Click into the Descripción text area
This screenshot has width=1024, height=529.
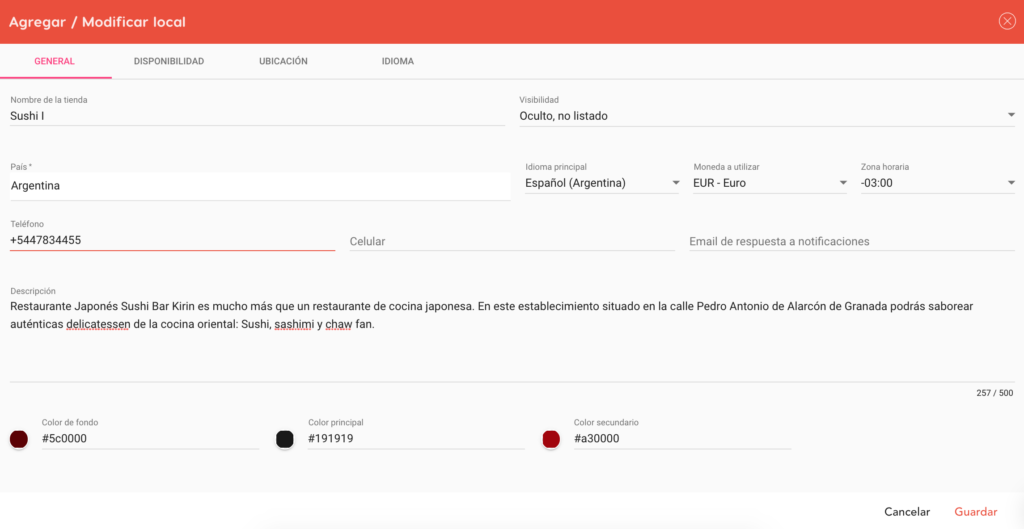[x=512, y=340]
